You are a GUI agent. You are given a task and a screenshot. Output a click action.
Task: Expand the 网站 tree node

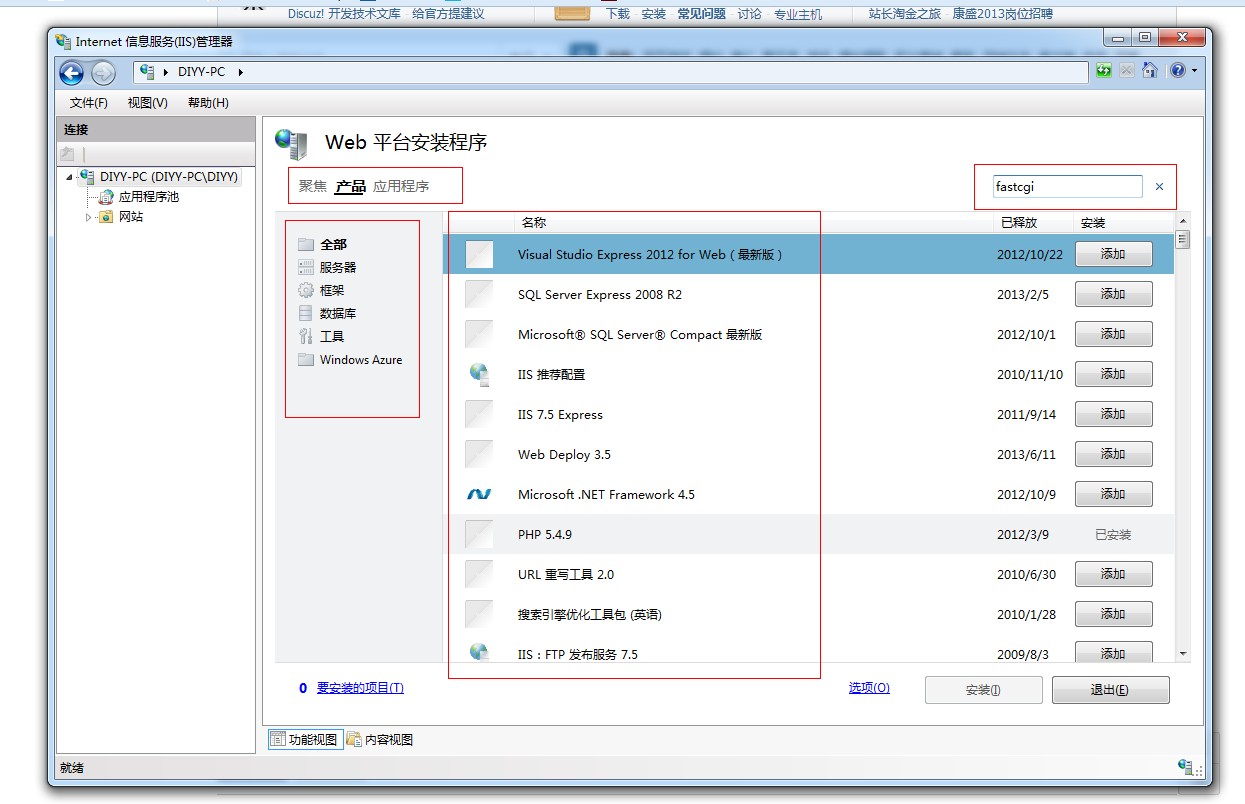click(x=88, y=216)
